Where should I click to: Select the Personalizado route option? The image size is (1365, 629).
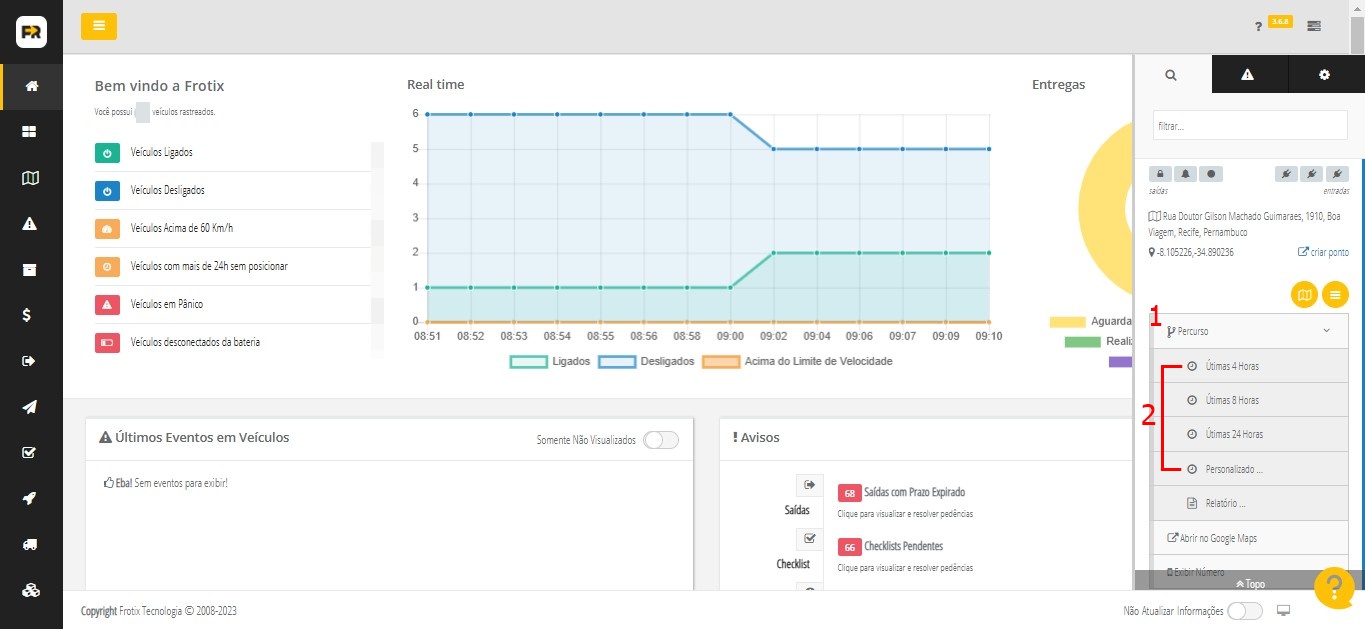pos(1233,469)
